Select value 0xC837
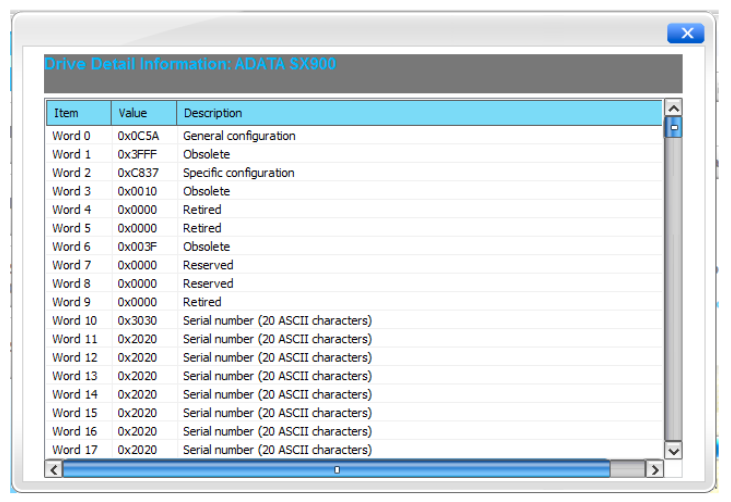Screen dimensions: 731x502 point(138,173)
